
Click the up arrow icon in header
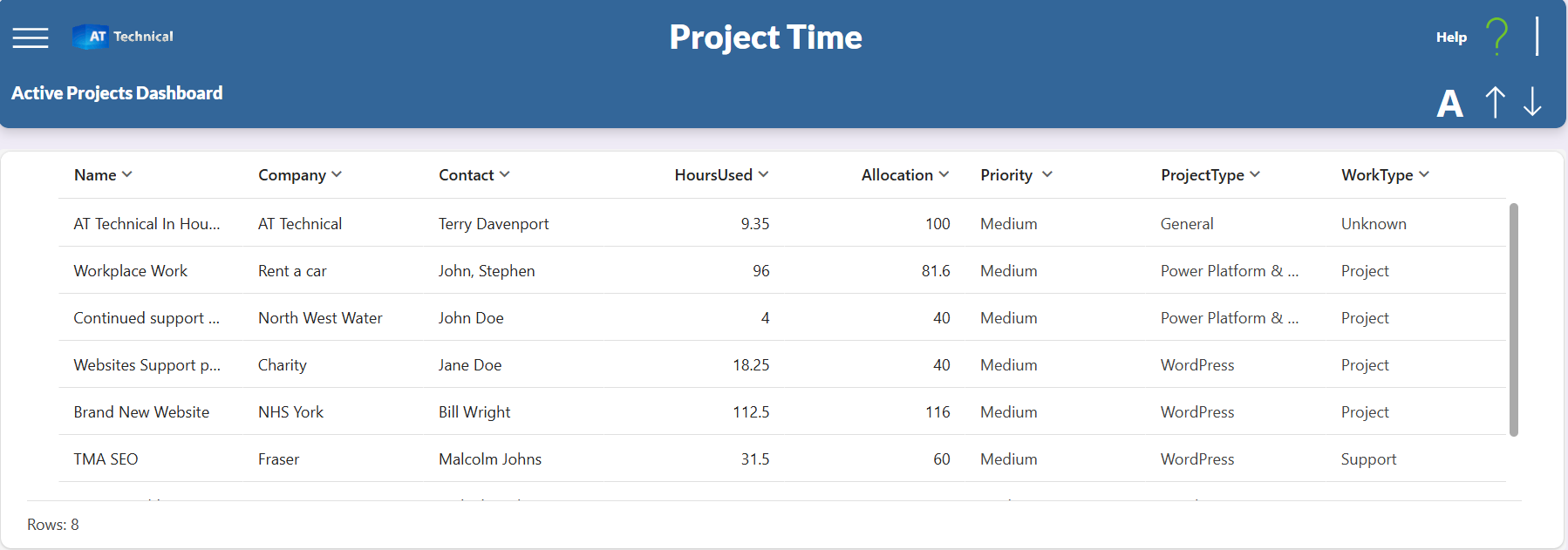click(1495, 102)
